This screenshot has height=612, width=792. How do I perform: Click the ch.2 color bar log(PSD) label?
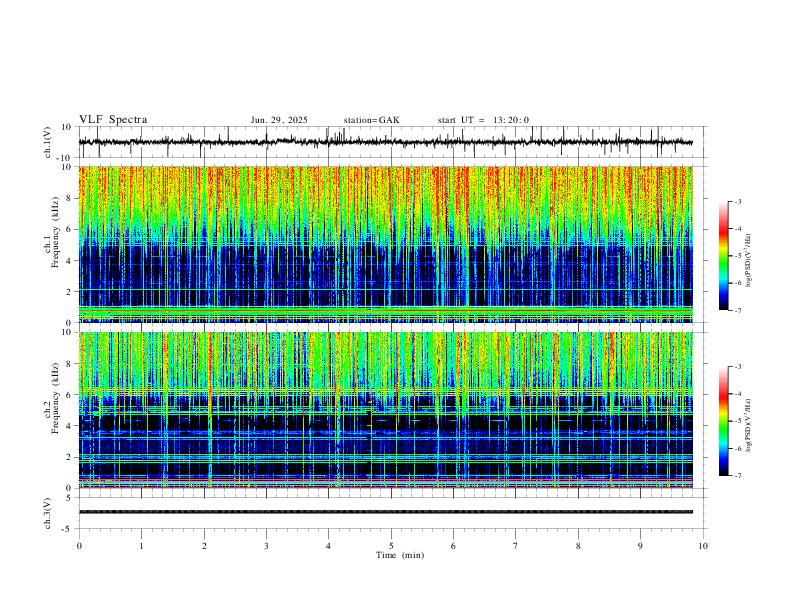(748, 426)
